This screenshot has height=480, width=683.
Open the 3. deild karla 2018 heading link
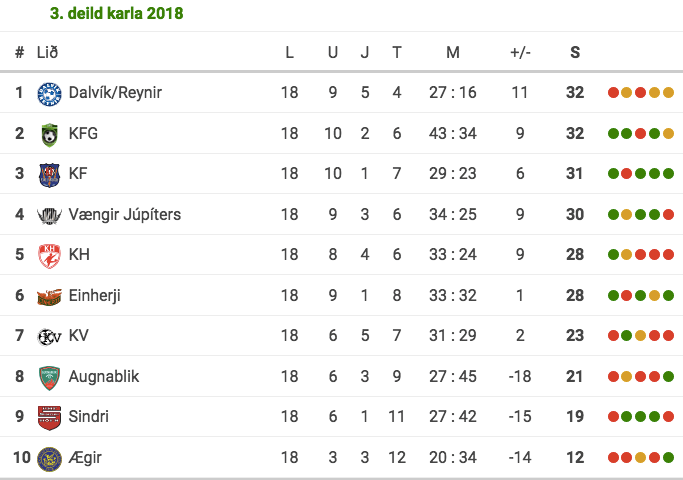click(x=116, y=14)
